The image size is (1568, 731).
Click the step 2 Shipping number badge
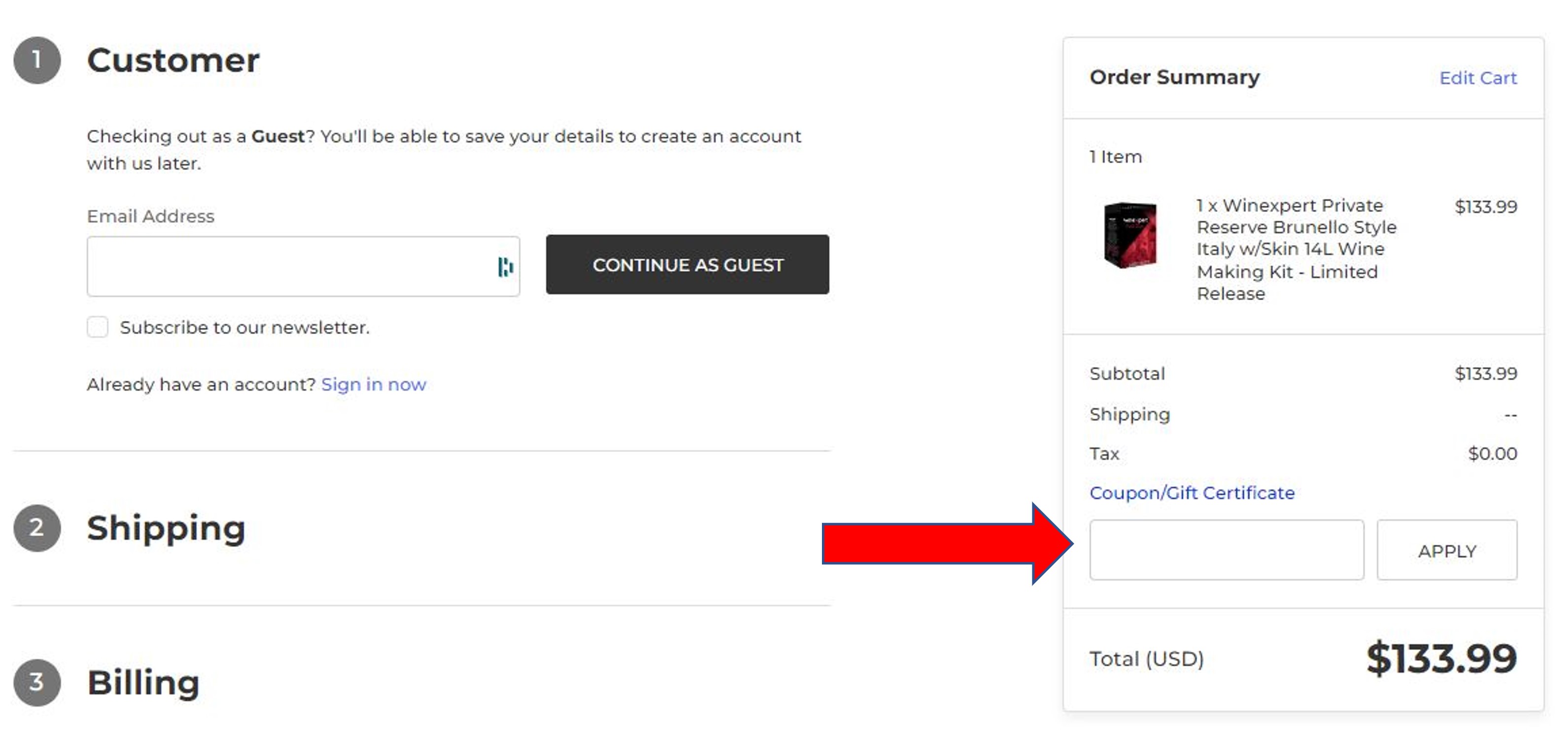pos(37,528)
